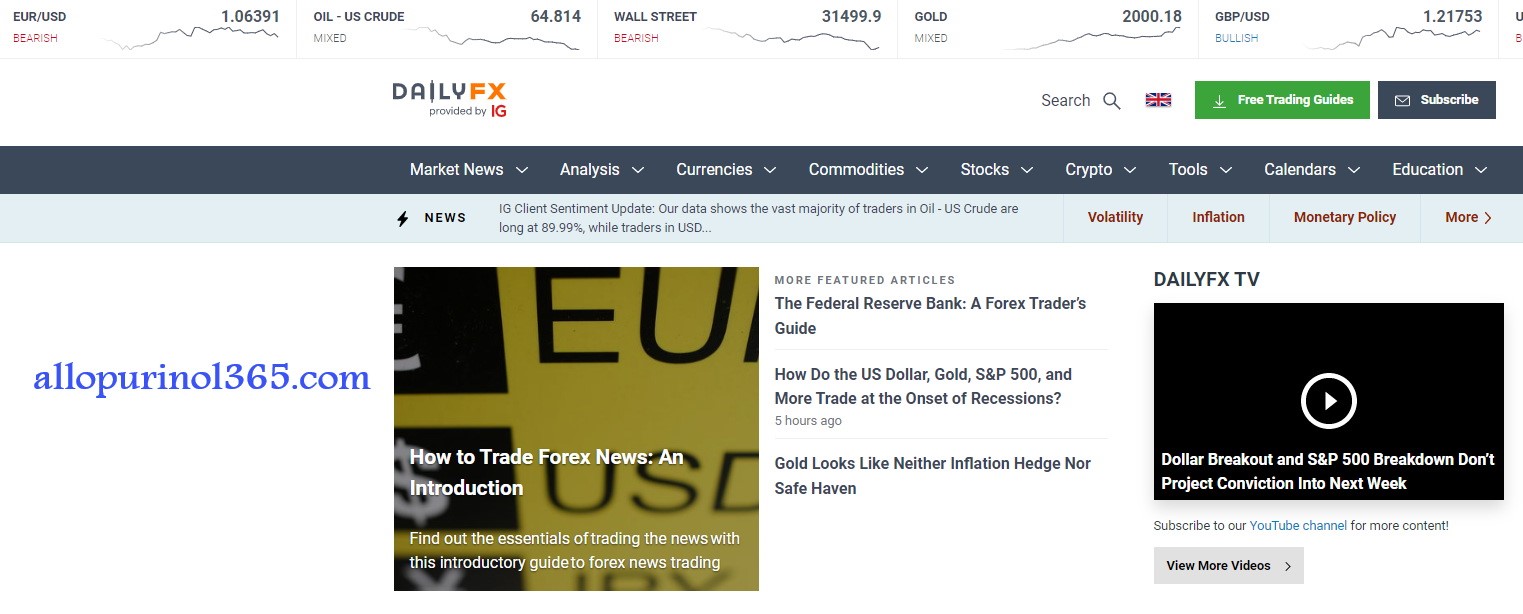1523x614 pixels.
Task: Open the Market News menu
Action: 457,170
